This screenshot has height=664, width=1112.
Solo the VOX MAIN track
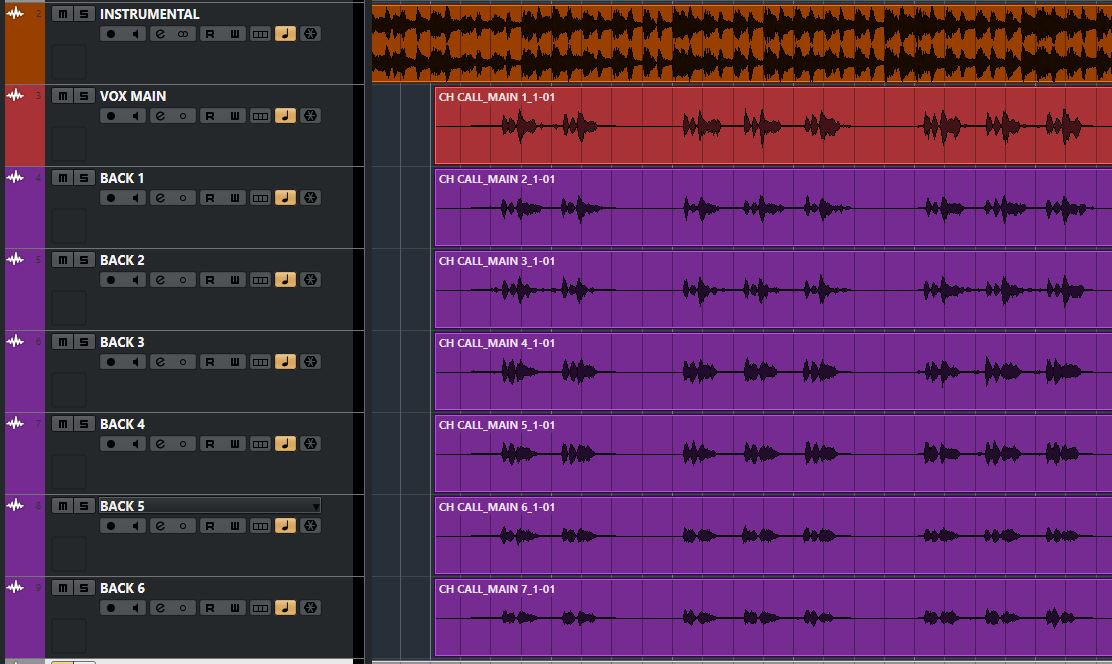[85, 96]
